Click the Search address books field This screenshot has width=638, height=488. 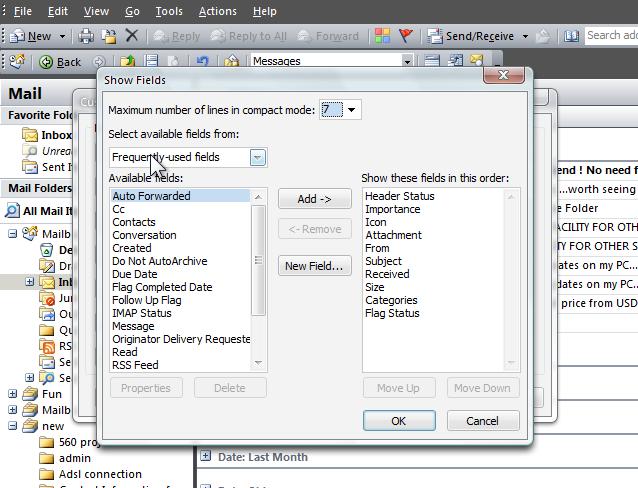click(612, 36)
